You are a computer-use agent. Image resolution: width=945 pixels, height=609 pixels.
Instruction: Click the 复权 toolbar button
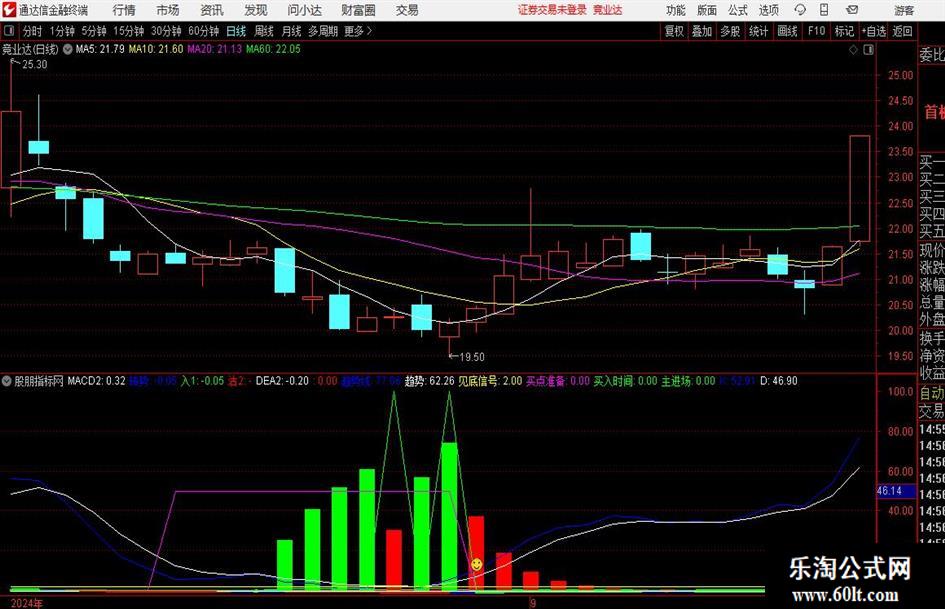pyautogui.click(x=674, y=31)
